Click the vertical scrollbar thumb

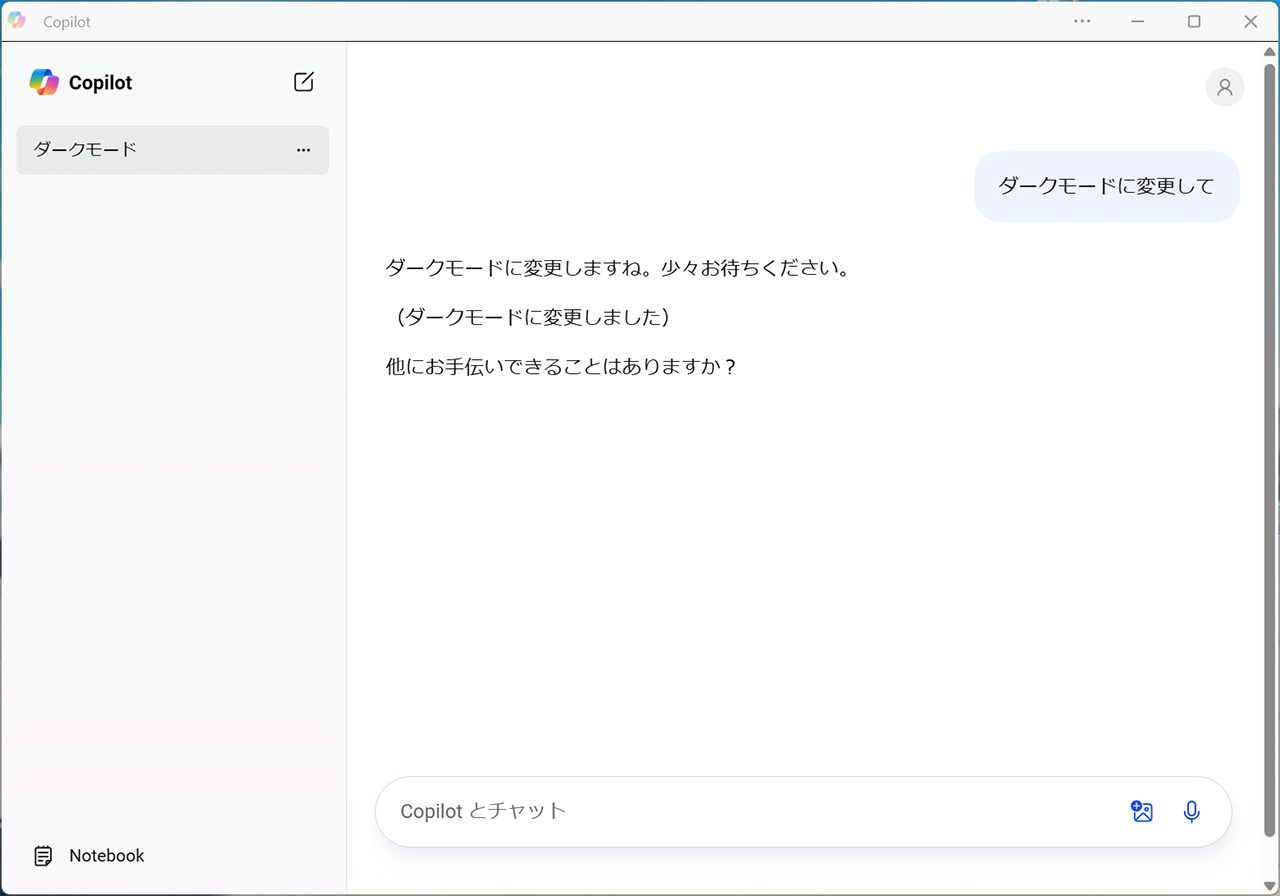[1270, 450]
